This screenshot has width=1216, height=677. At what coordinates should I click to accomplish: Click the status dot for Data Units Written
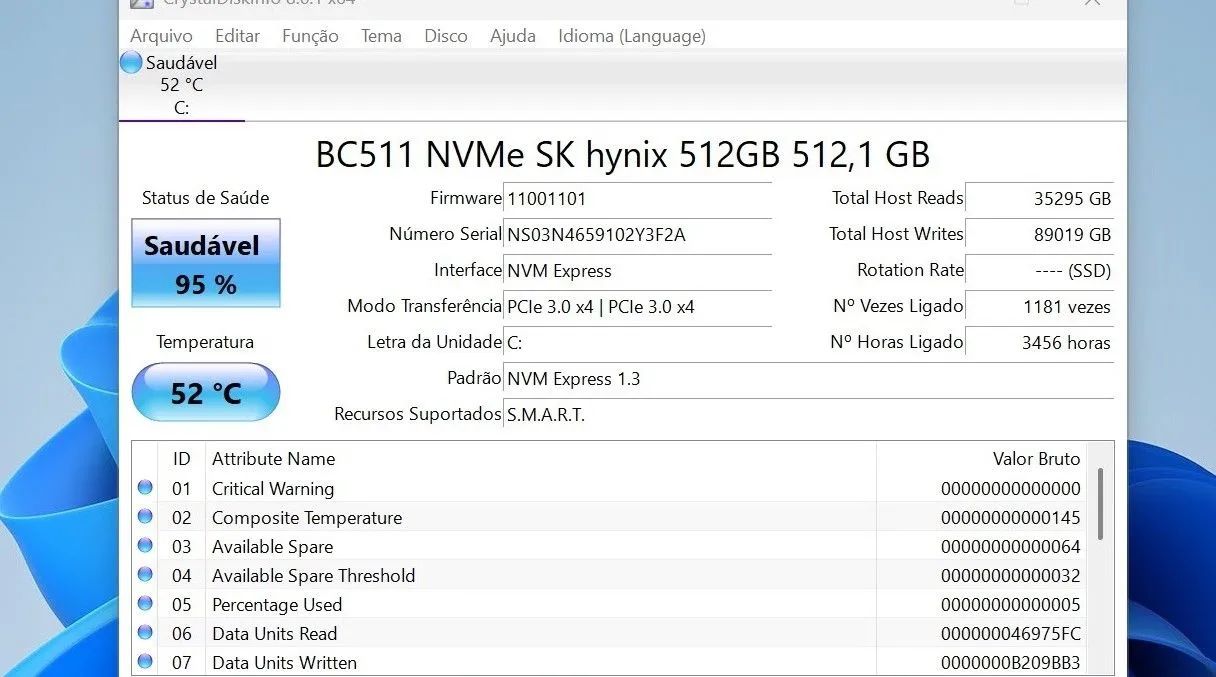[145, 662]
